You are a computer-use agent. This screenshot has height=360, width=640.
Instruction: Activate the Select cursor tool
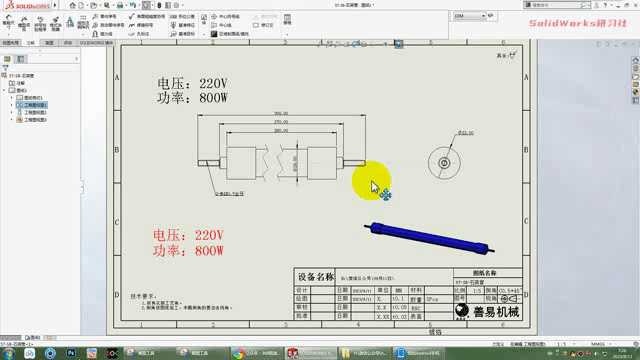(x=146, y=5)
